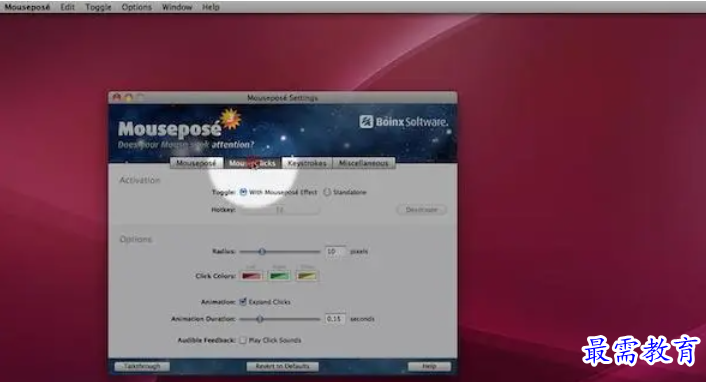
Task: Open the Edit menu
Action: click(x=68, y=7)
